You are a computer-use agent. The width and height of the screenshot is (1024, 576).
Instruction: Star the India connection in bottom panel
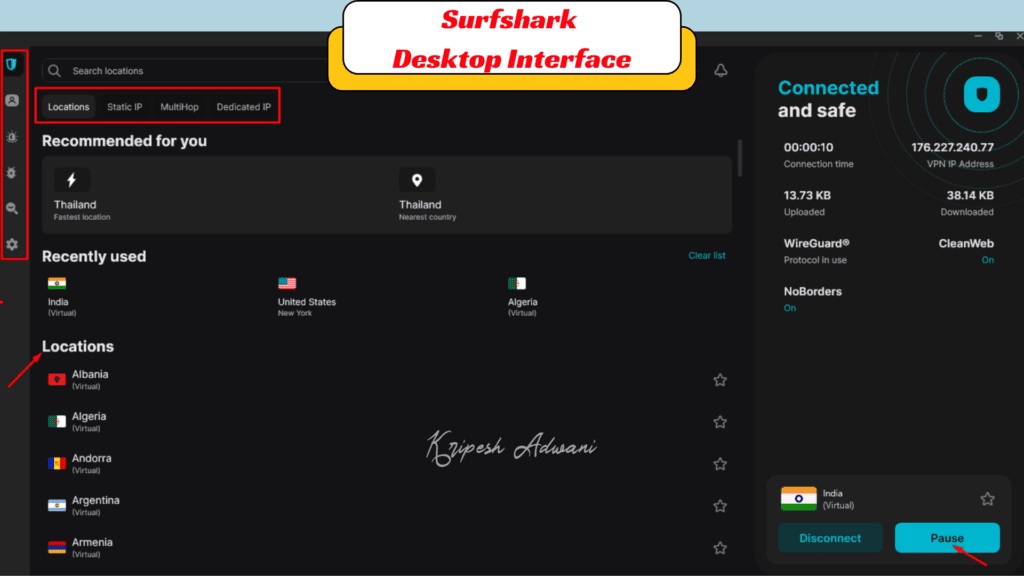[x=986, y=498]
